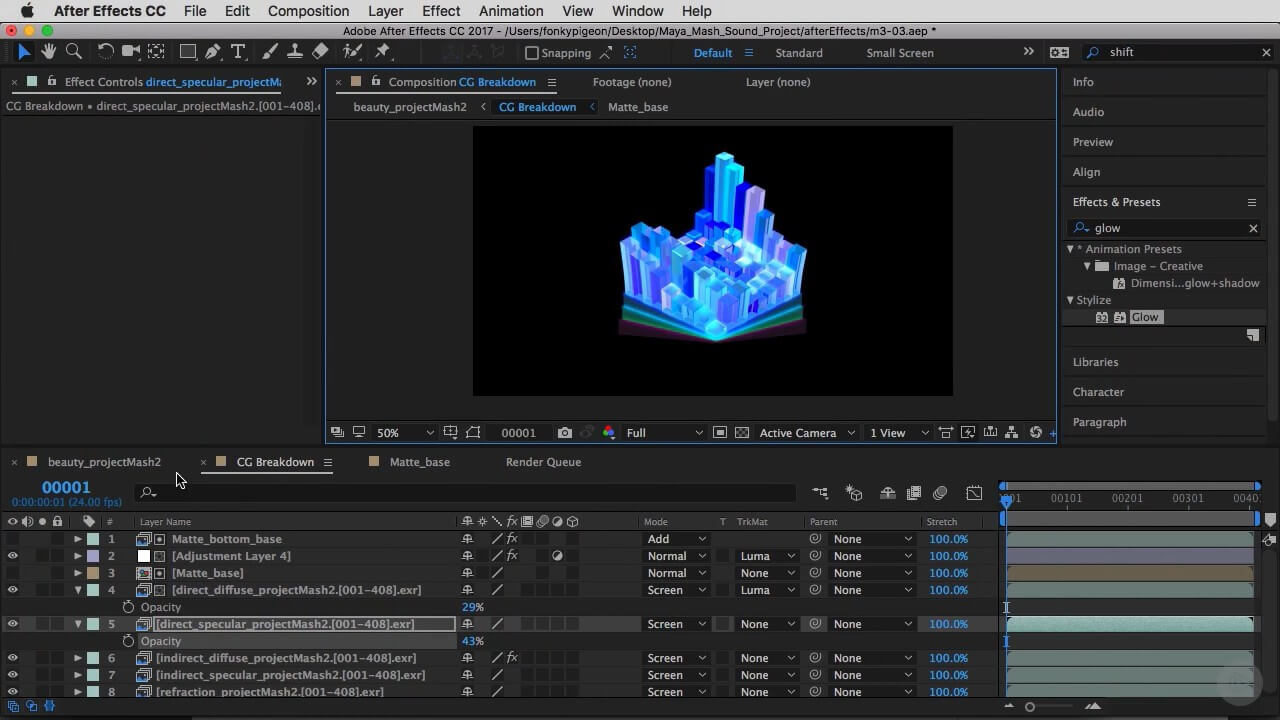Take a snapshot with the camera icon
The width and height of the screenshot is (1280, 720).
coord(565,433)
